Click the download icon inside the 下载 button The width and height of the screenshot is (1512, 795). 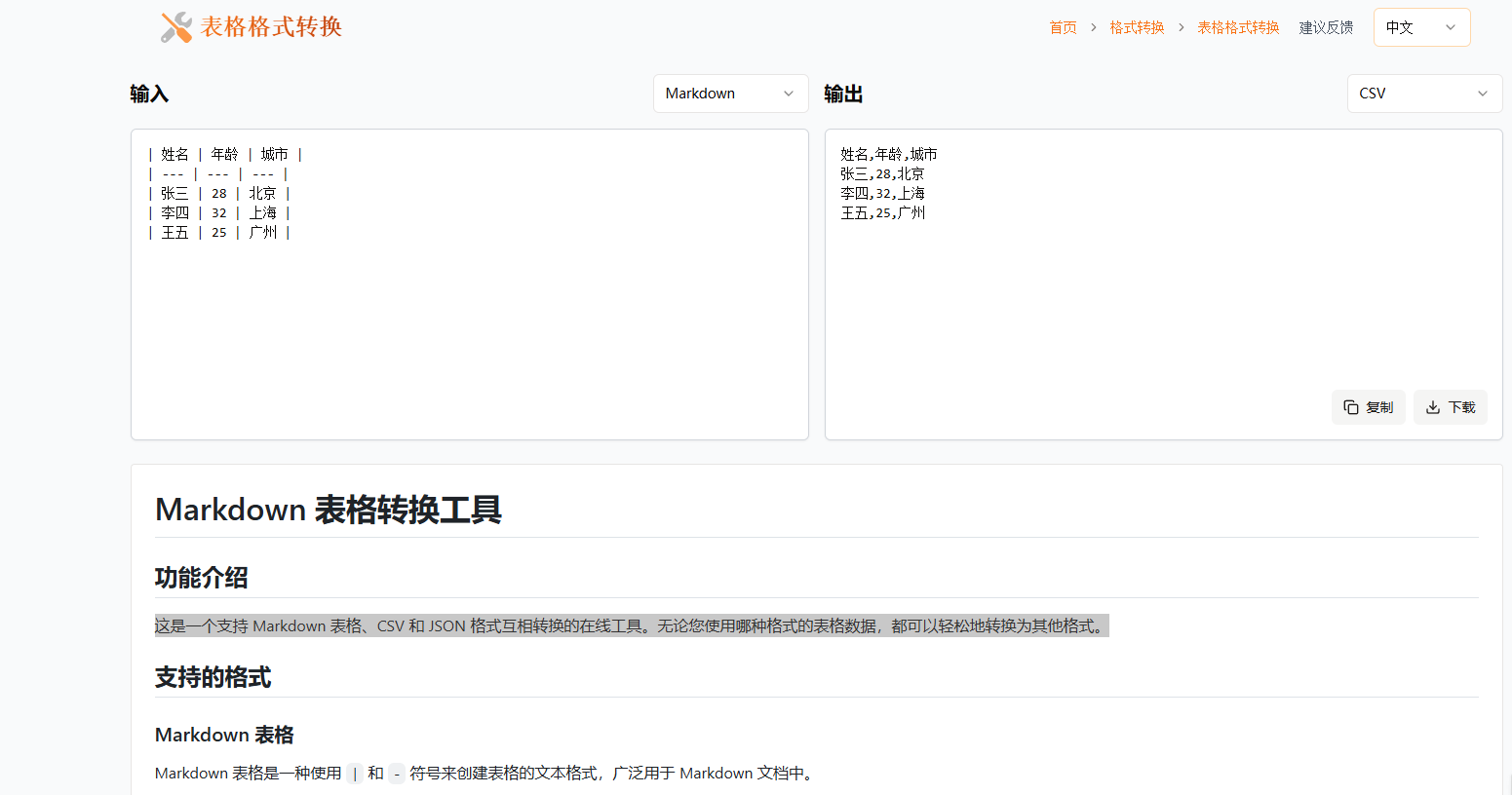[1432, 407]
